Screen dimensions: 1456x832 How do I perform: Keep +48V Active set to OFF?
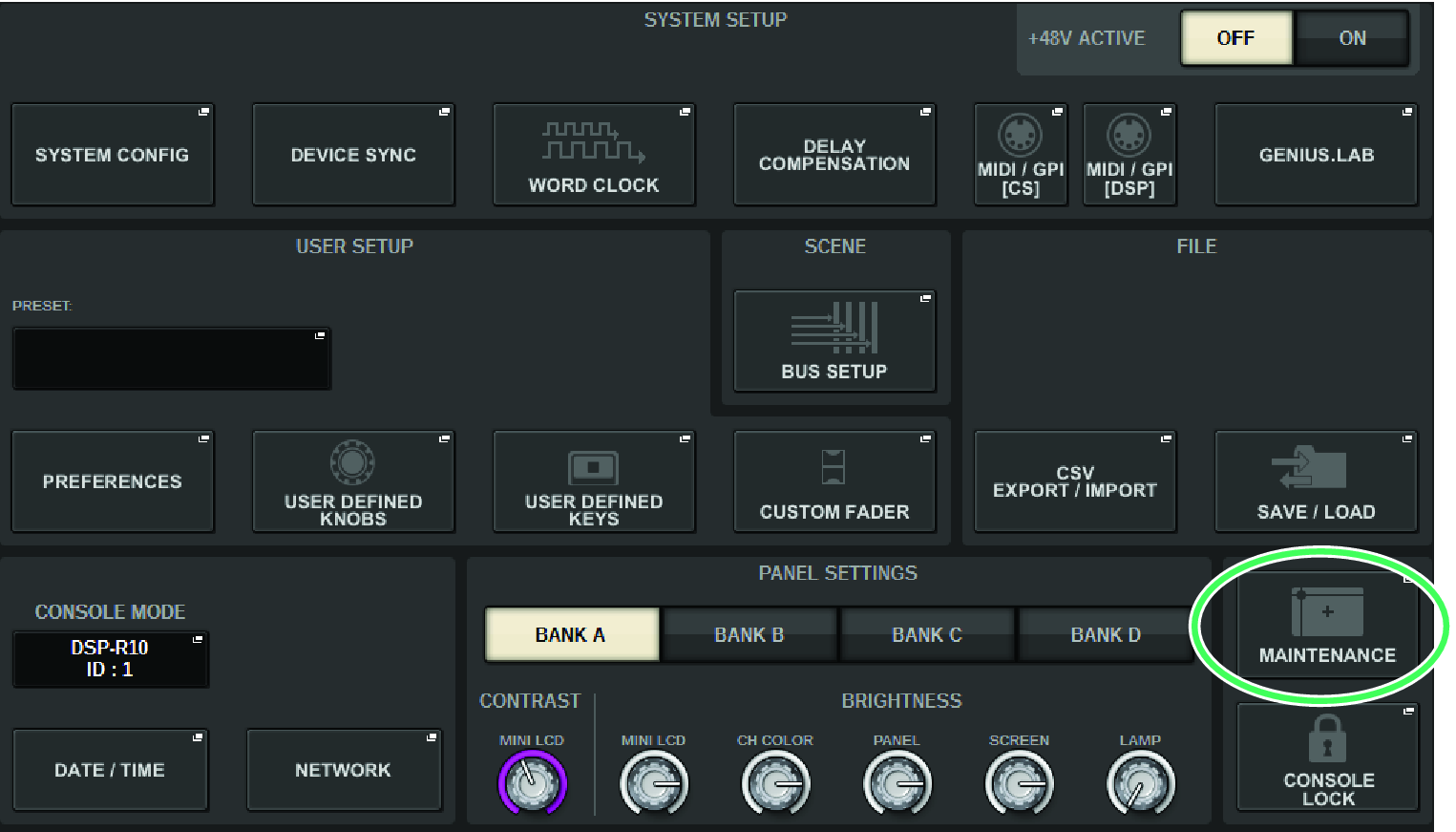click(1235, 38)
